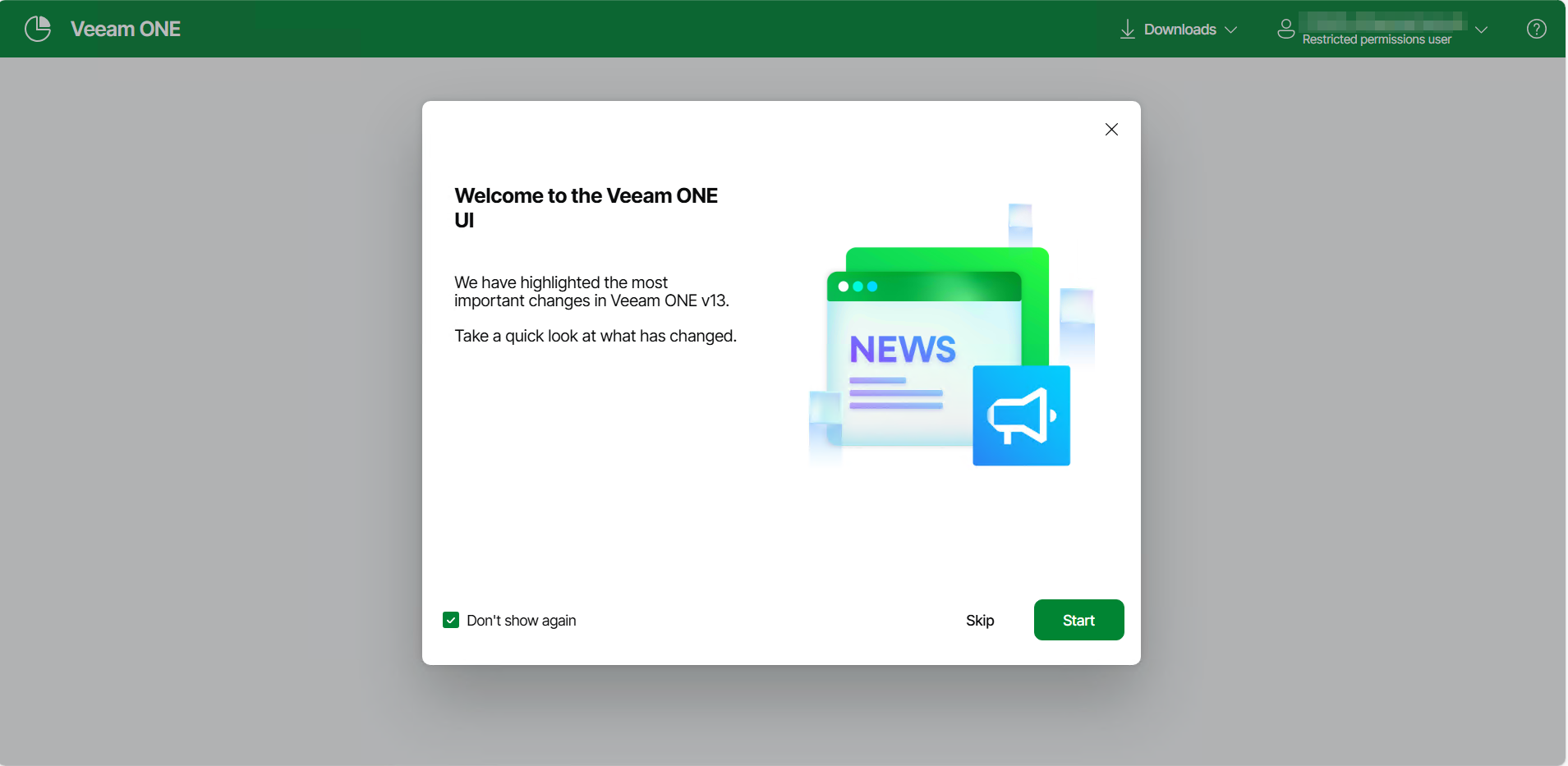Screen dimensions: 1568x766
Task: Click the Veeam ONE title text
Action: click(126, 29)
